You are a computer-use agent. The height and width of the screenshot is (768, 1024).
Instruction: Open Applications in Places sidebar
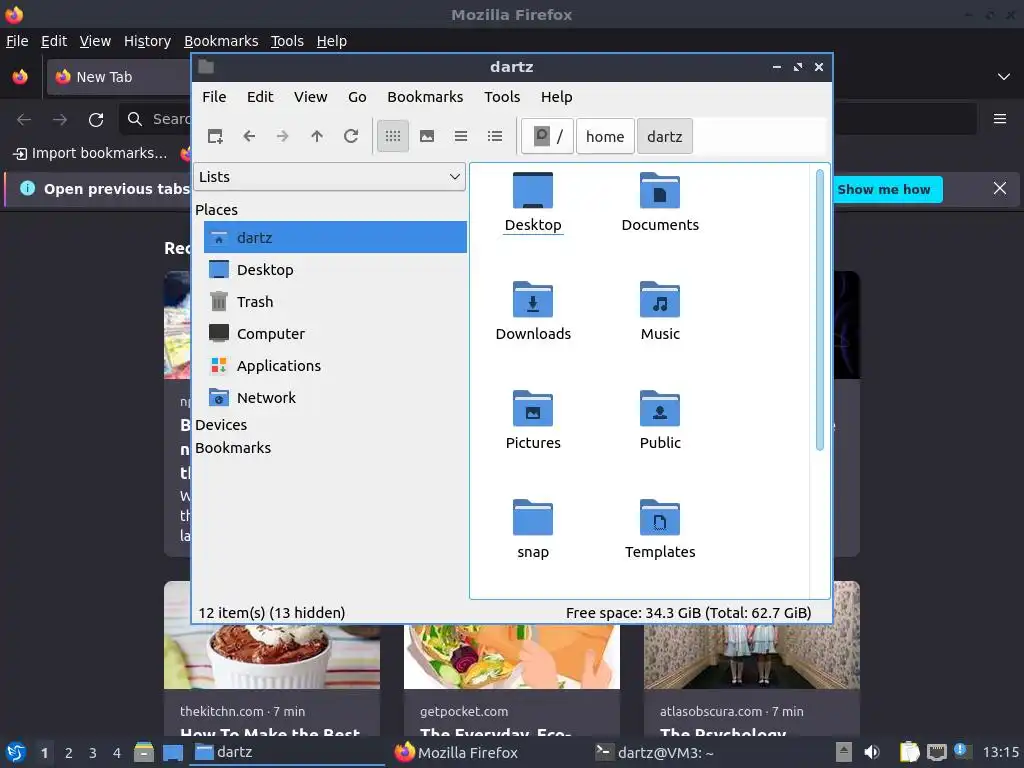335,365
